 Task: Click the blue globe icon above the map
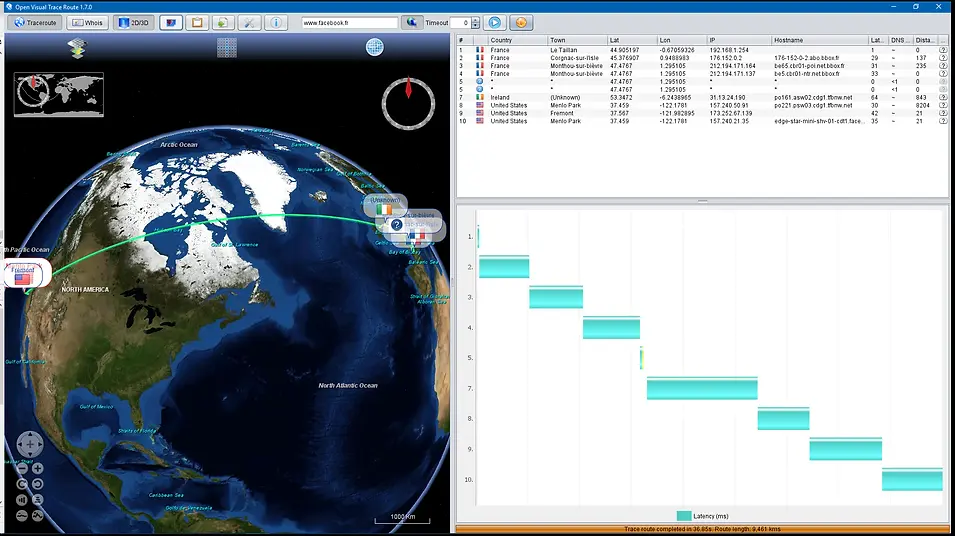click(x=375, y=47)
